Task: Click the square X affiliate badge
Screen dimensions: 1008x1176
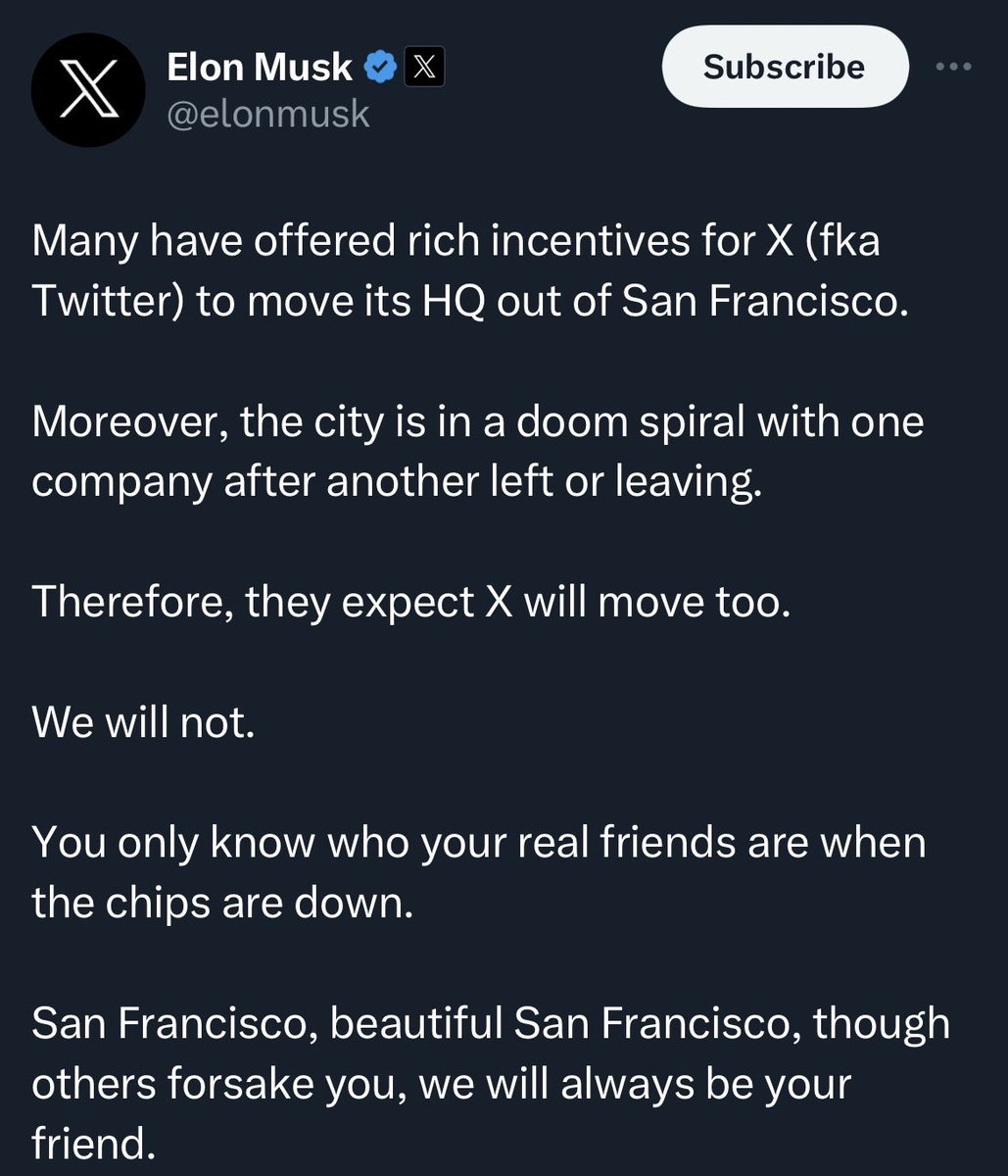Action: point(425,68)
